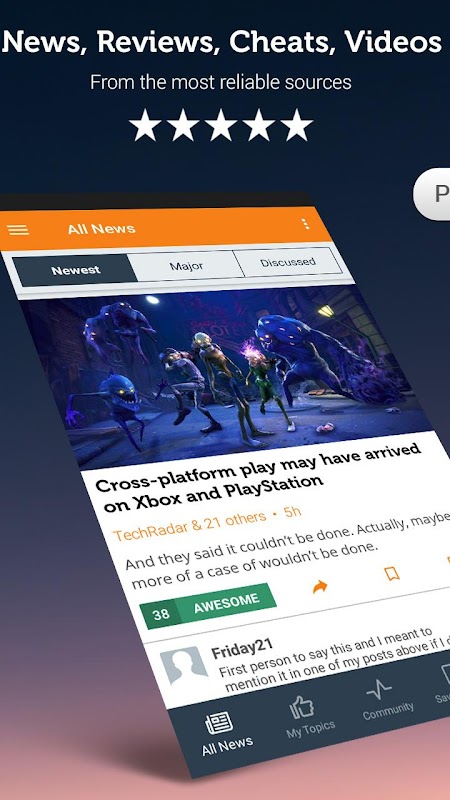Tap the orange share arrow icon
This screenshot has height=800, width=450.
[x=320, y=587]
